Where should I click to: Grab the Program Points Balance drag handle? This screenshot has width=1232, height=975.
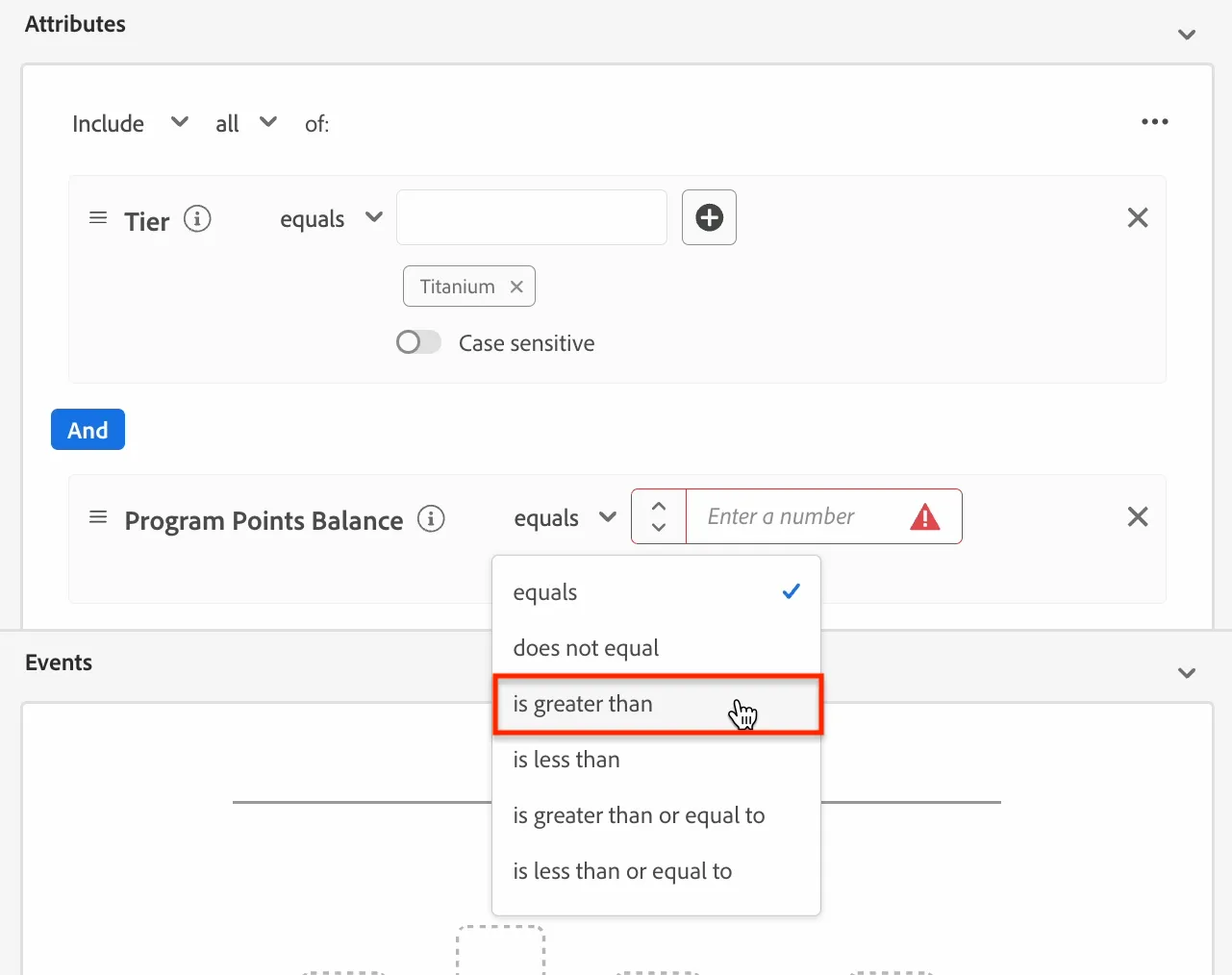tap(98, 517)
